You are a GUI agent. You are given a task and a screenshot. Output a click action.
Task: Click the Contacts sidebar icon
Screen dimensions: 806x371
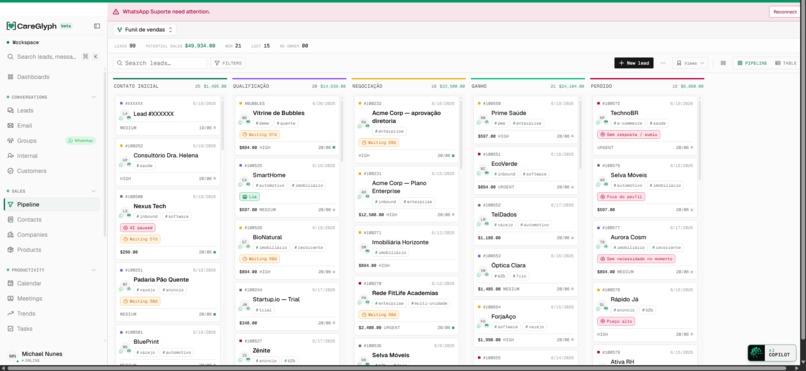[10, 219]
